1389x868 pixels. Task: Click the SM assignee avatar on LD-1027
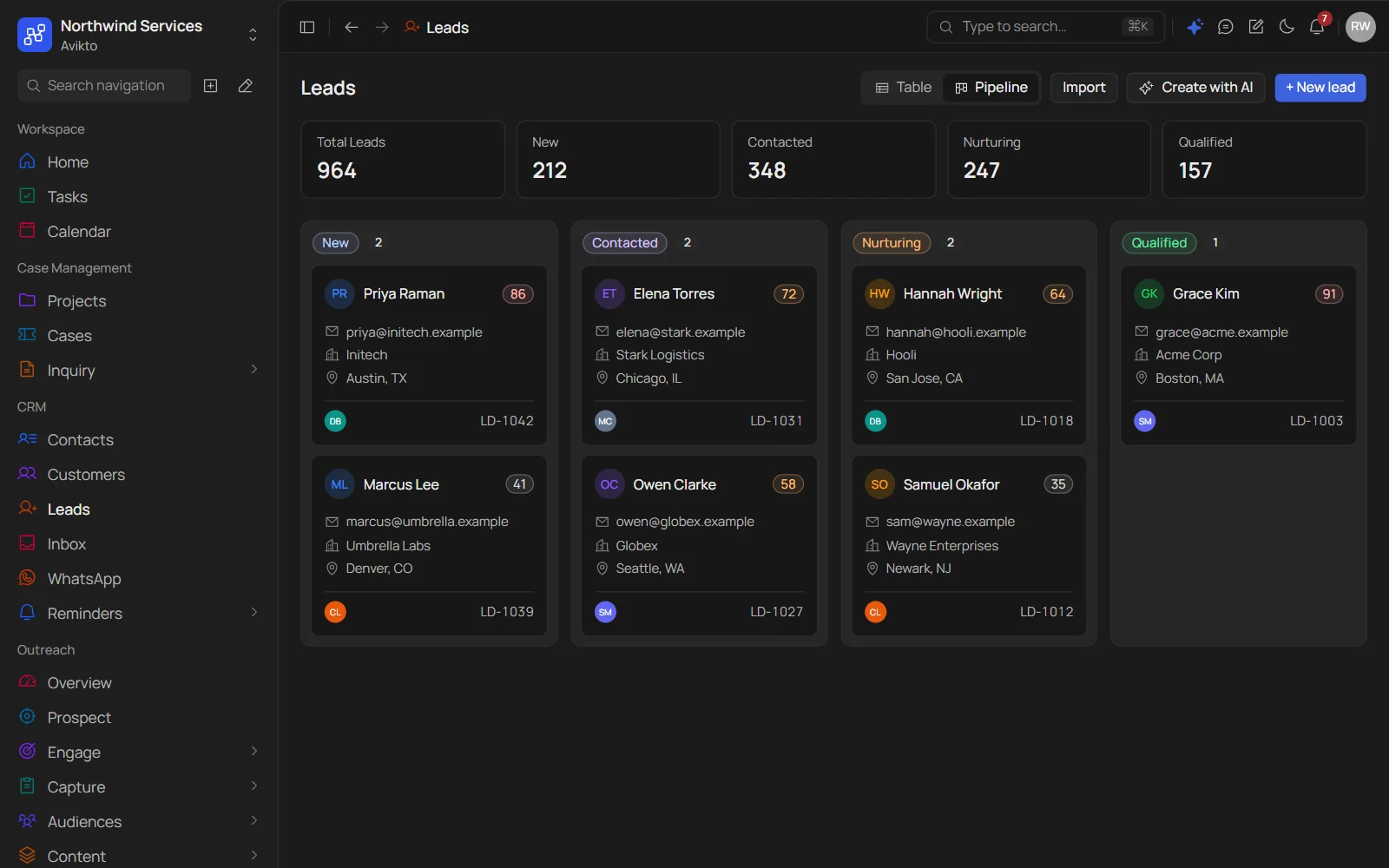point(605,612)
